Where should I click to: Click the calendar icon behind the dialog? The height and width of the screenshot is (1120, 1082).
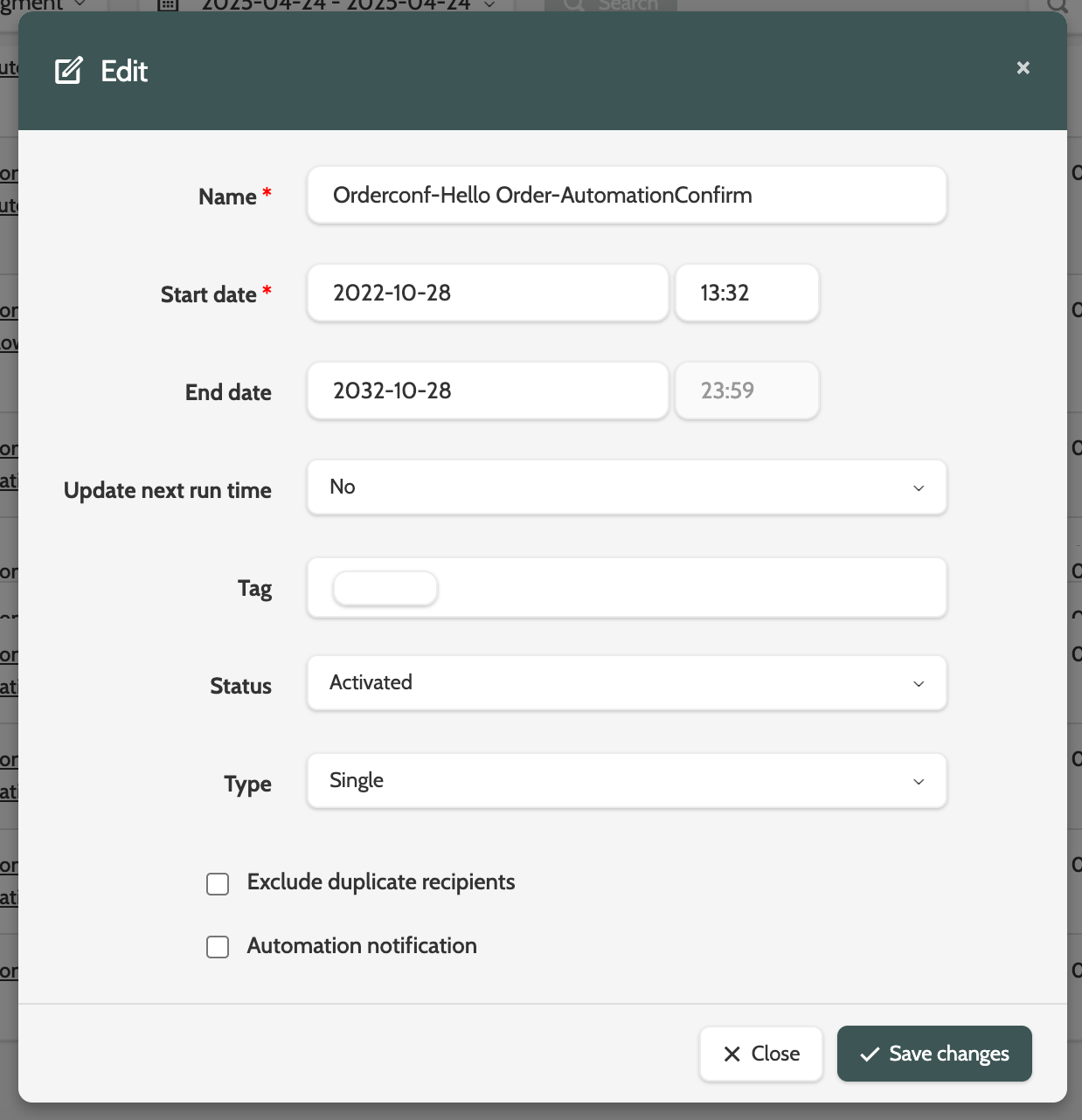coord(168,4)
